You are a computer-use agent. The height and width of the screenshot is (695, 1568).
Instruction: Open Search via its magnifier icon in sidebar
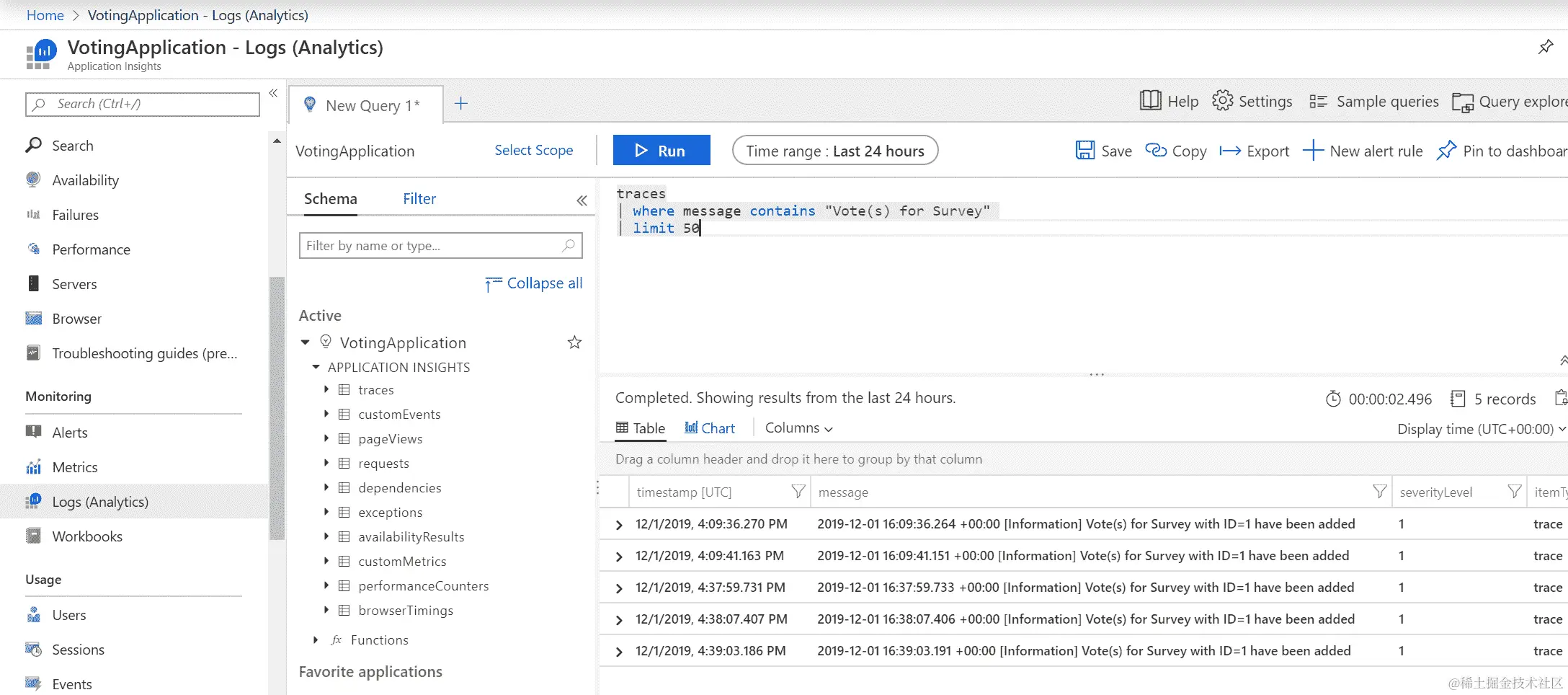tap(33, 145)
